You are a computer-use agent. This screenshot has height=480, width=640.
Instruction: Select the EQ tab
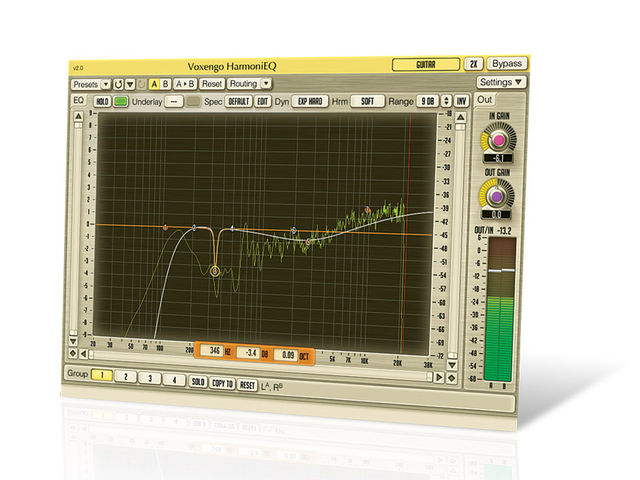pos(78,100)
